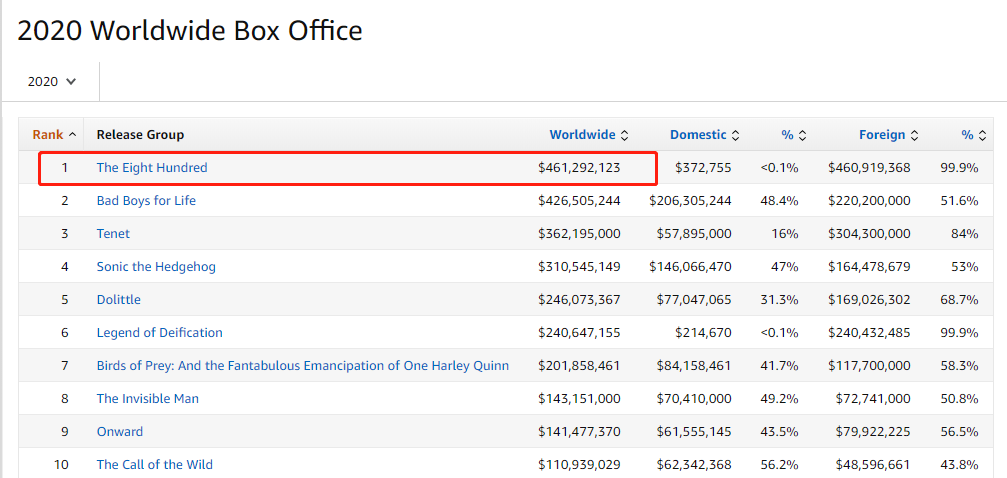Viewport: 1007px width, 478px height.
Task: Select worldwide value $362,195,000
Action: pyautogui.click(x=579, y=233)
